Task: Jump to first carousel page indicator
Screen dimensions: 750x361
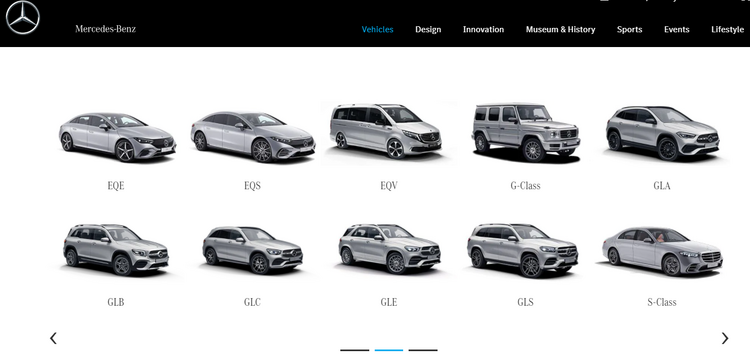Action: coord(354,350)
